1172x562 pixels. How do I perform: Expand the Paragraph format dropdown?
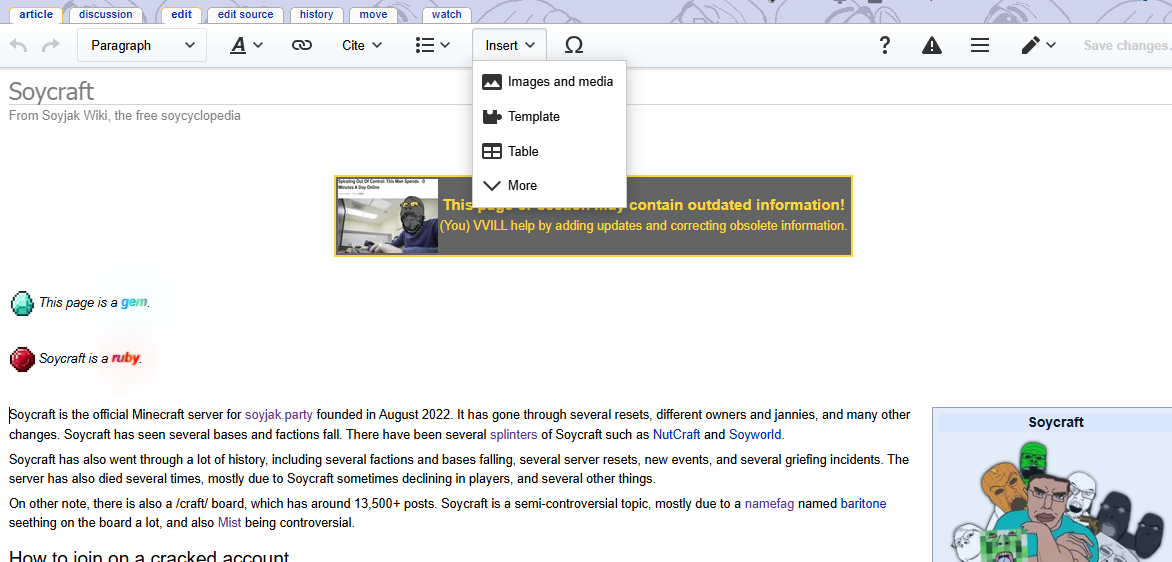click(x=143, y=45)
